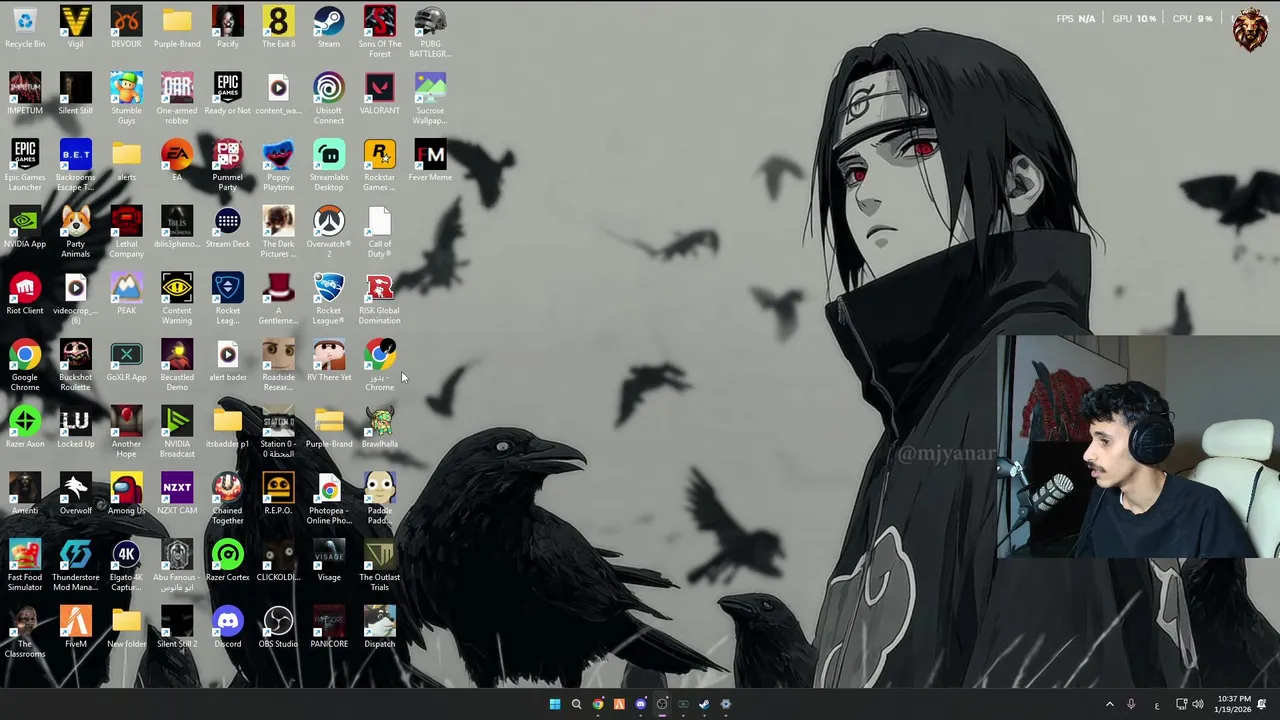Click the FiveM desktop shortcut
Screen dimensions: 1280x720
coord(75,628)
